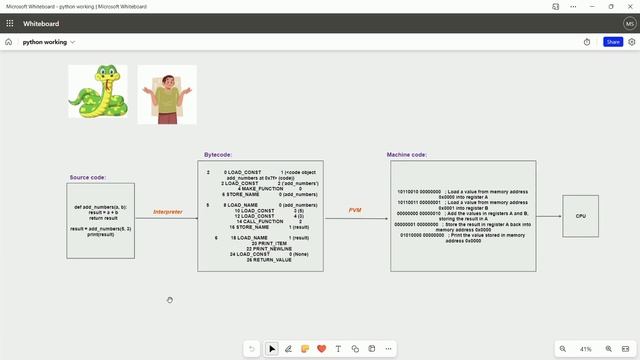Open the whiteboard settings gear
Image resolution: width=640 pixels, height=360 pixels.
pos(631,42)
